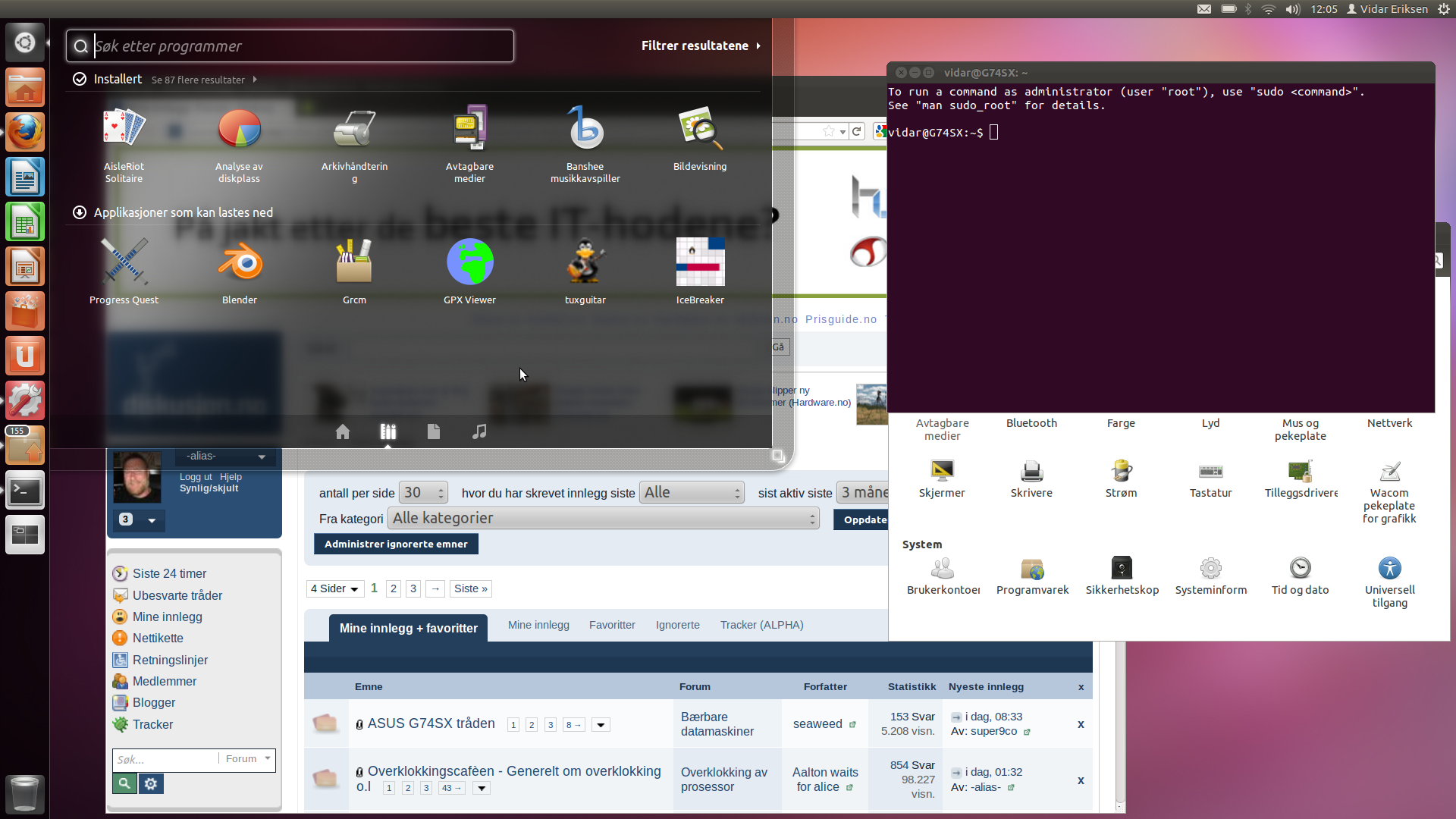Screen dimensions: 1456x819
Task: Open Bildevisning image viewer
Action: pyautogui.click(x=700, y=138)
